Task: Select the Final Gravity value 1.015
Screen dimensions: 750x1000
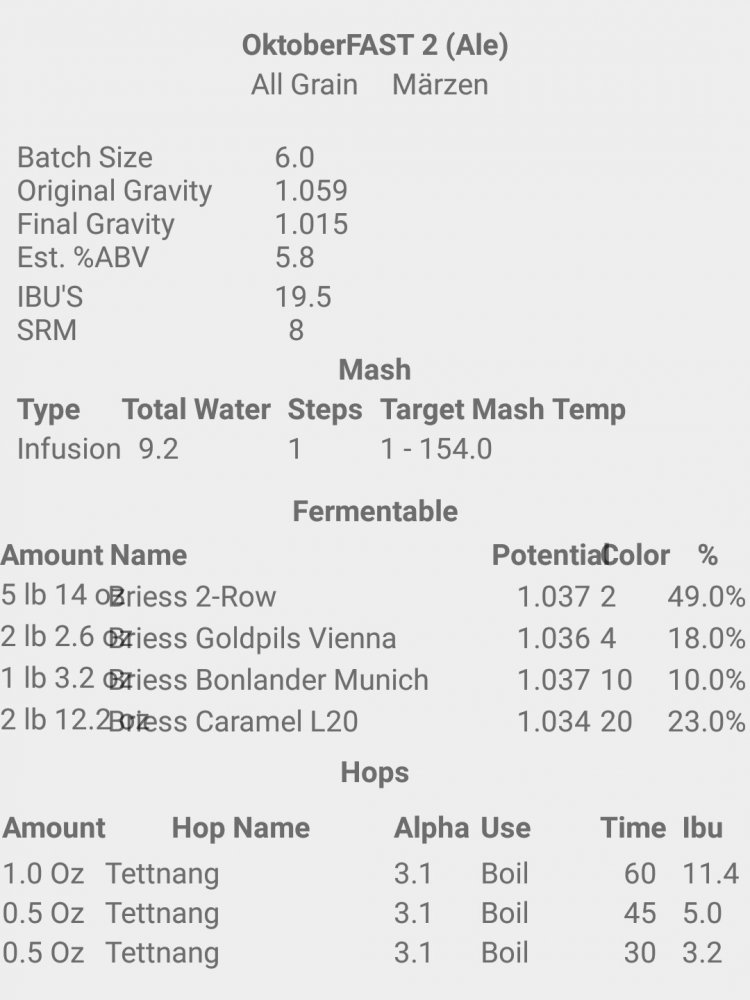Action: (x=311, y=224)
